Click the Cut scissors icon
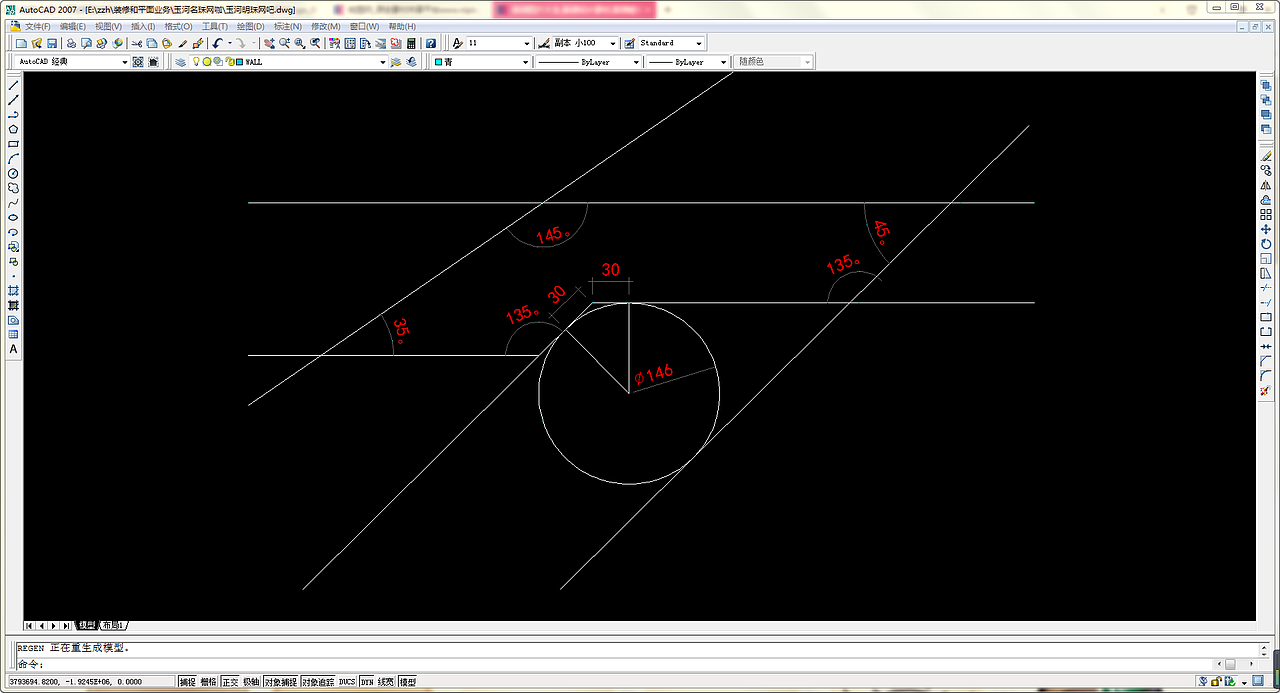This screenshot has width=1280, height=693. 136,43
